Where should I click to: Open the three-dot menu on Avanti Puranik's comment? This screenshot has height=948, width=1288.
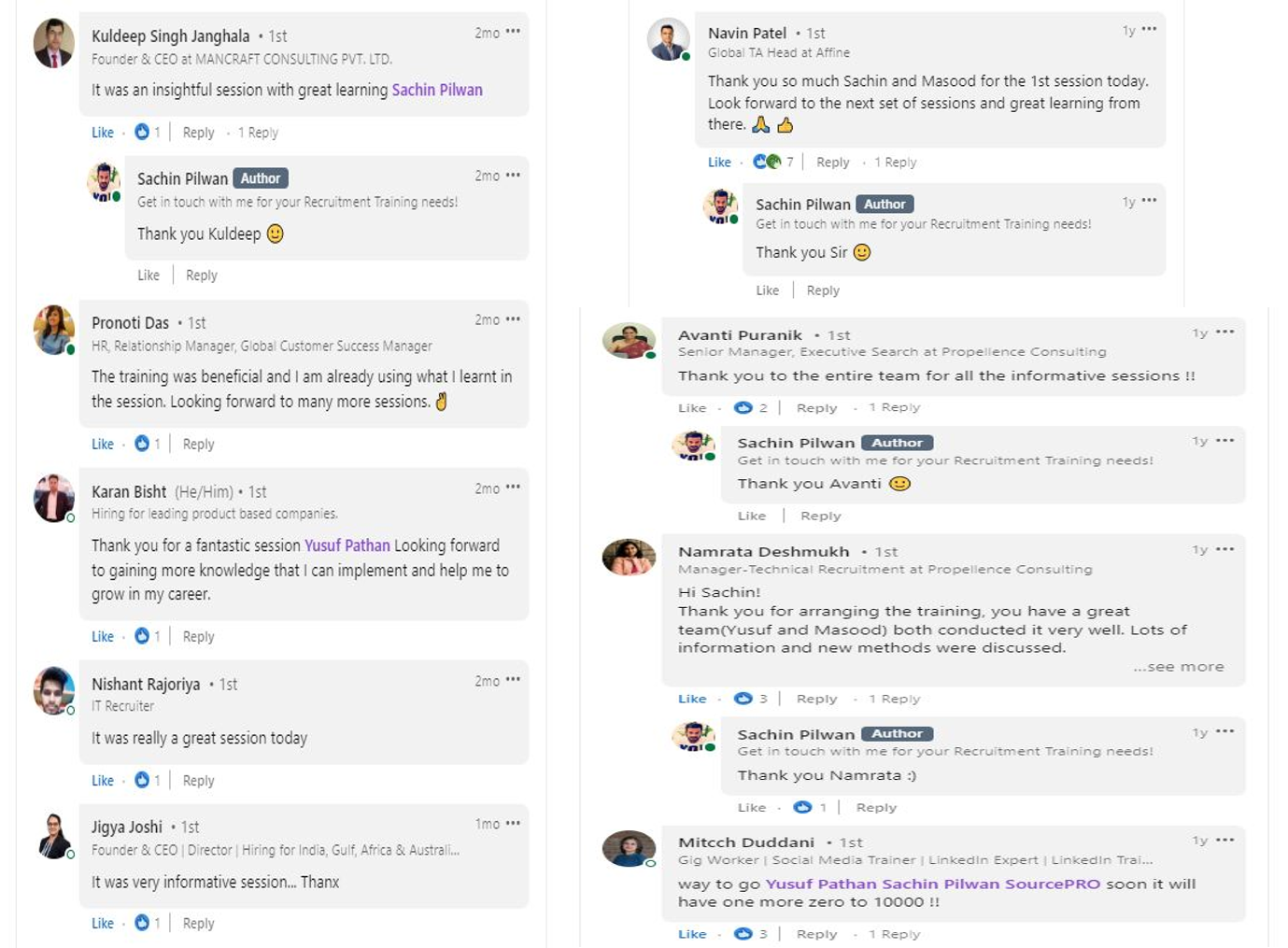click(1225, 332)
